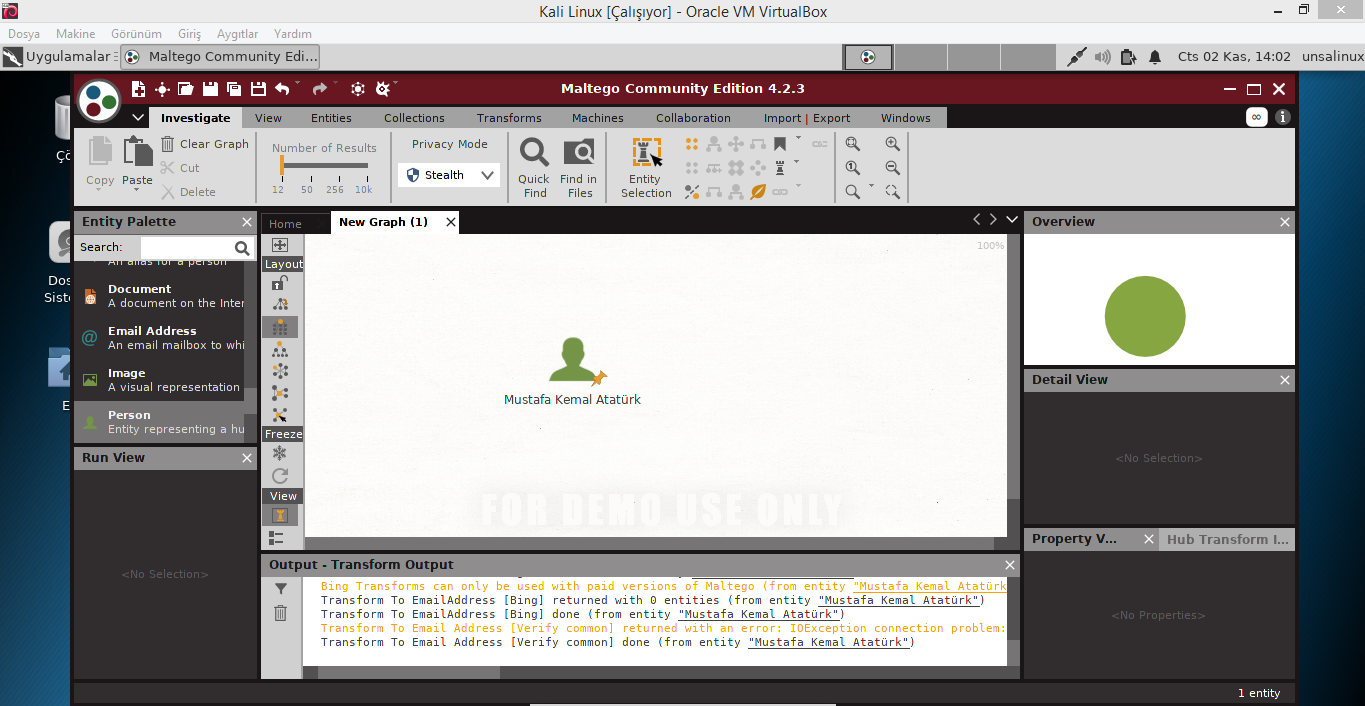The height and width of the screenshot is (706, 1365).
Task: Clear output with the trash icon
Action: tap(280, 613)
